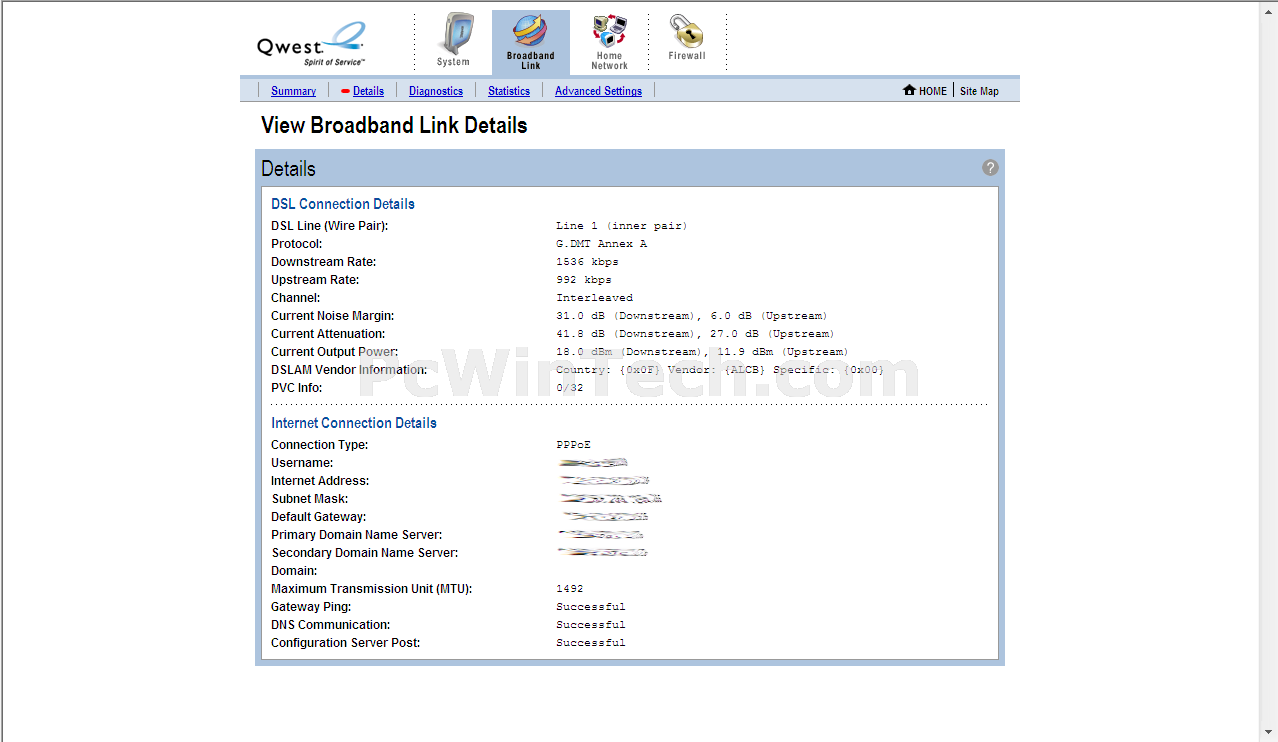Select the MTU value '1492'
Screen dimensions: 1278x742
coord(570,589)
